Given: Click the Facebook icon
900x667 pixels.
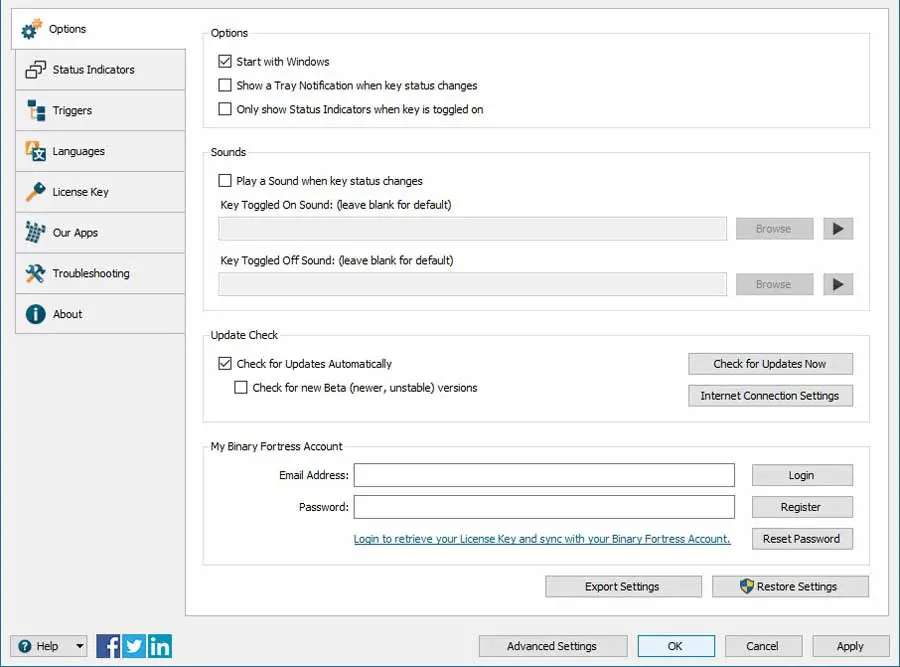Looking at the screenshot, I should click(x=109, y=646).
